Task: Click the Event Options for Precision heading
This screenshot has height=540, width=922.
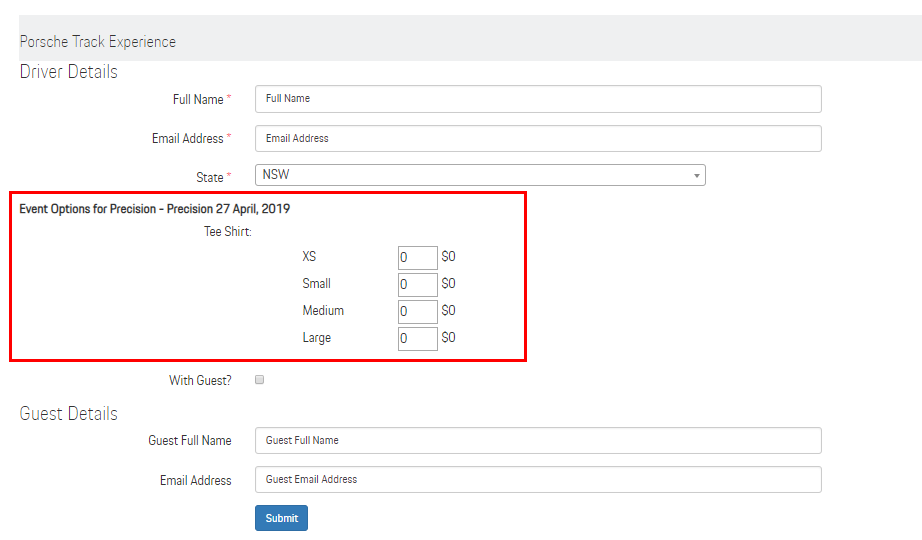Action: pos(155,209)
